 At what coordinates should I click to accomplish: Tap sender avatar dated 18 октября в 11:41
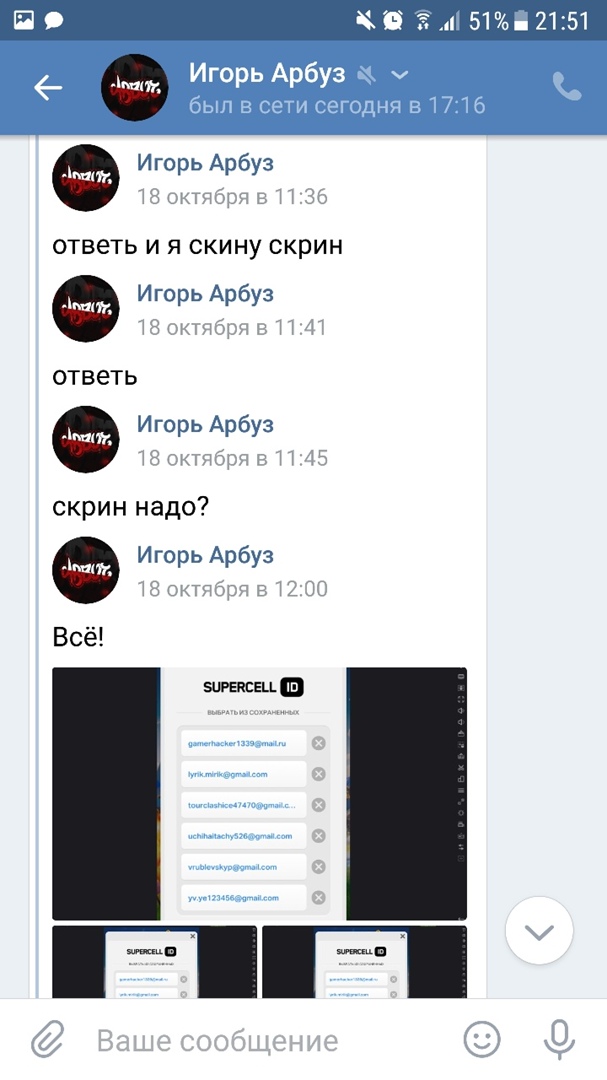click(85, 309)
